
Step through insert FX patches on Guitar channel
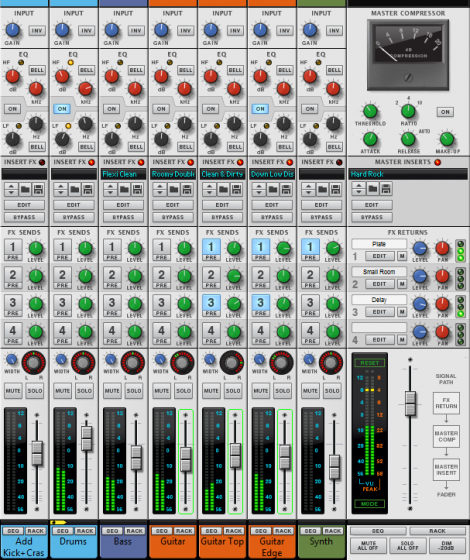coord(160,189)
